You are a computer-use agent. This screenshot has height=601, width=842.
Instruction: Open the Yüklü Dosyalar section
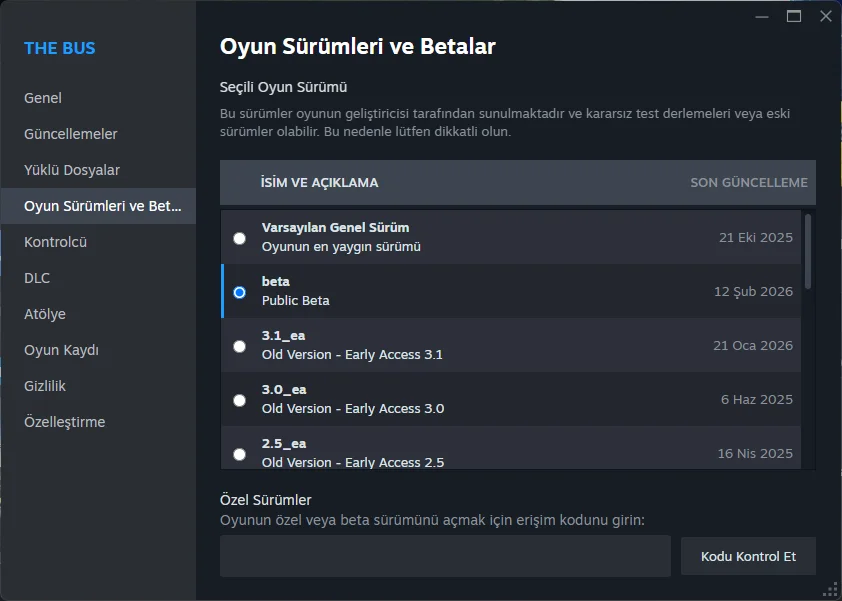coord(72,170)
